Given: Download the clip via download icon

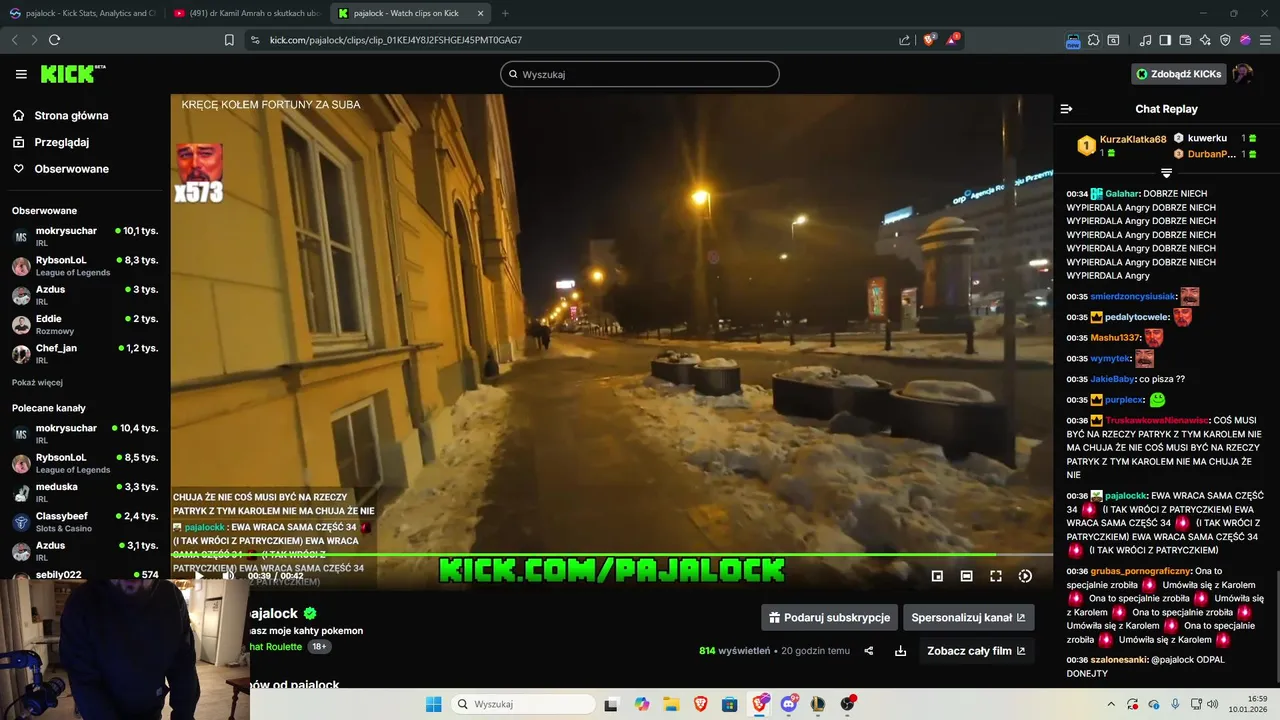Looking at the screenshot, I should pyautogui.click(x=900, y=651).
